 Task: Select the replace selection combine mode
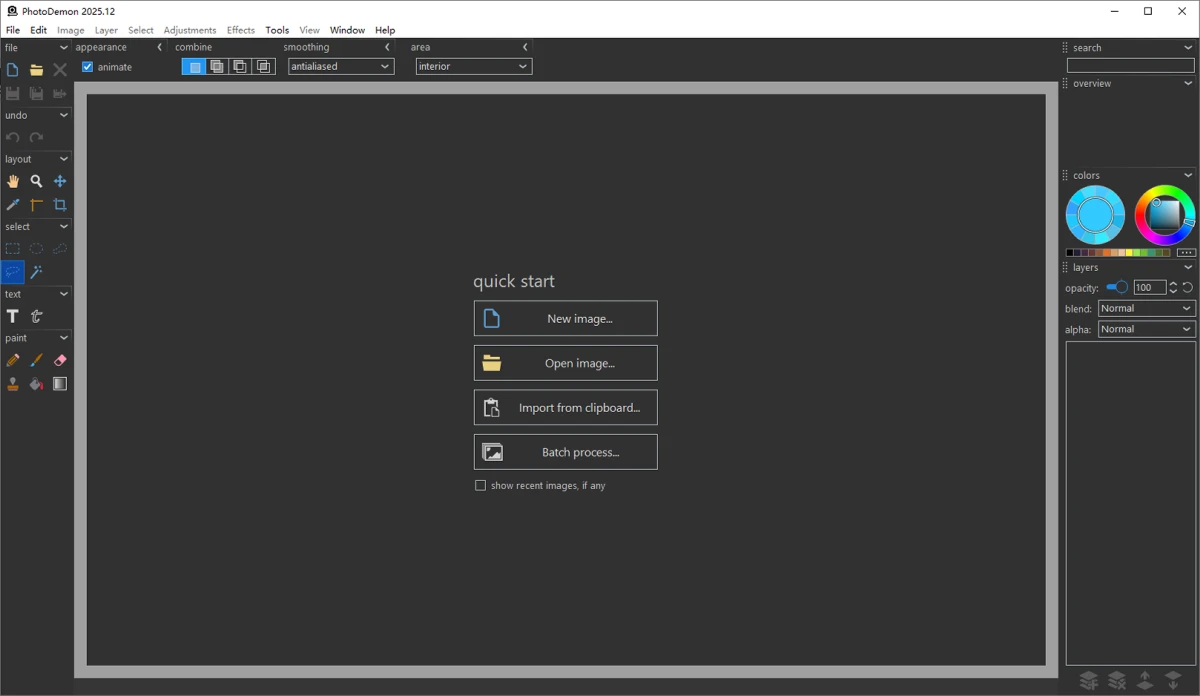coord(194,67)
